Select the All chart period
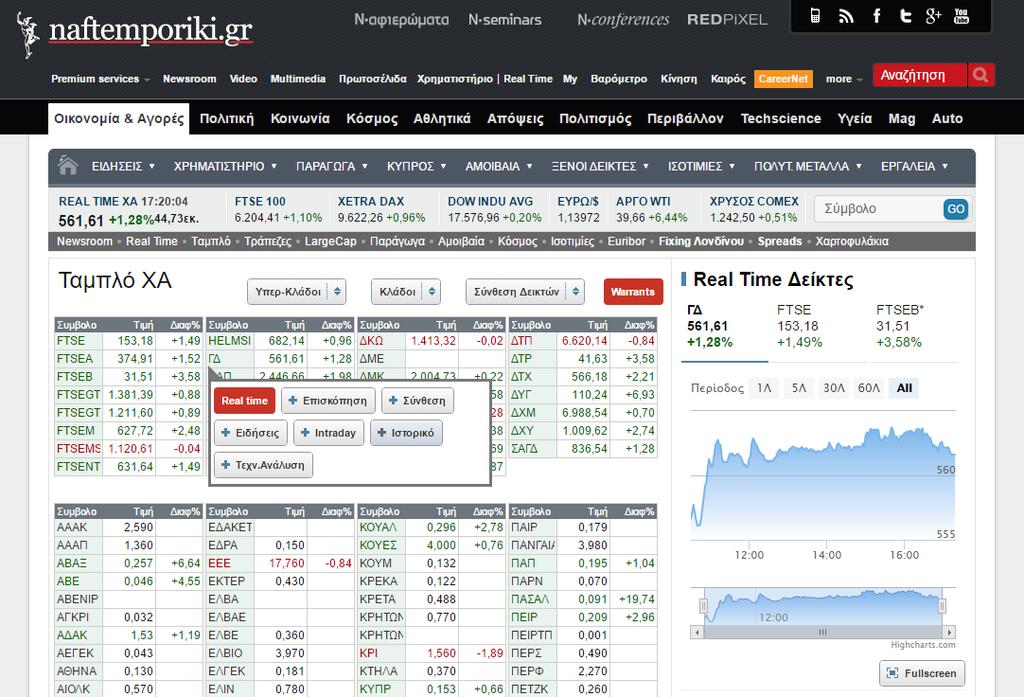The image size is (1024, 697). tap(904, 388)
